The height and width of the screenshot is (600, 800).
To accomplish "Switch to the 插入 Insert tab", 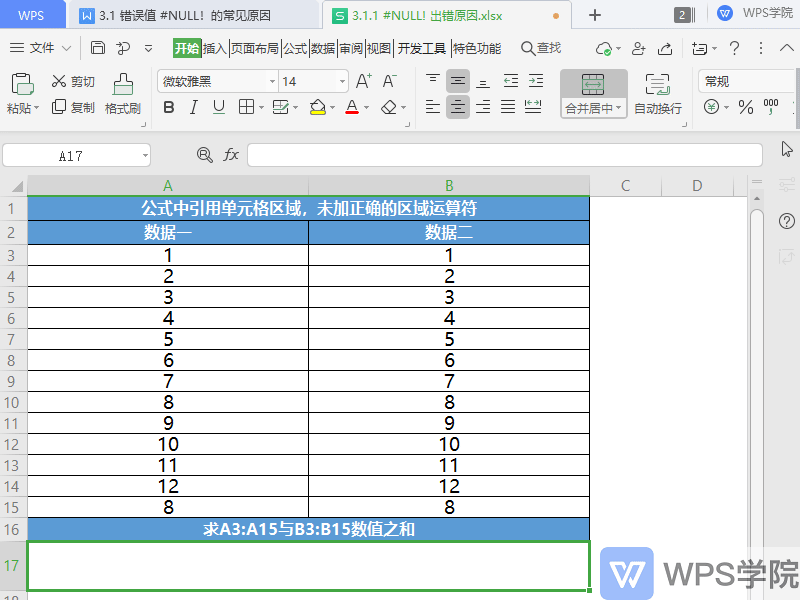I will pyautogui.click(x=214, y=48).
